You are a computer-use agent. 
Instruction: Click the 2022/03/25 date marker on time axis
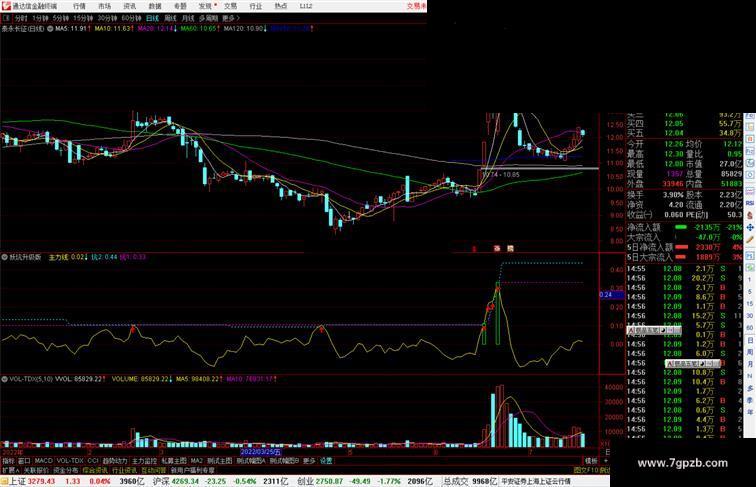[260, 452]
